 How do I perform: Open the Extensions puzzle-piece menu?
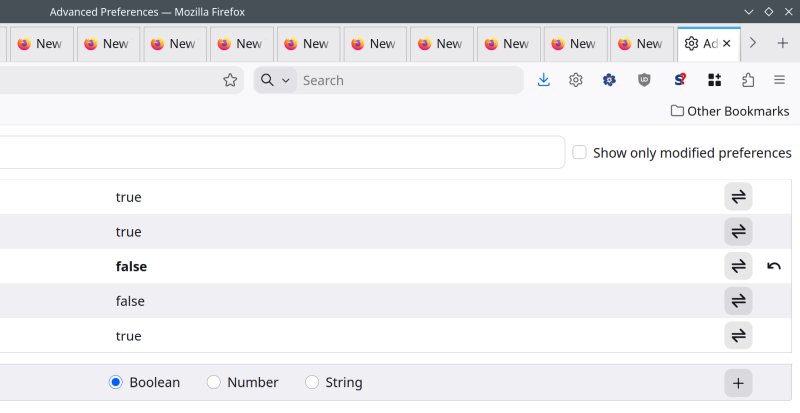748,80
